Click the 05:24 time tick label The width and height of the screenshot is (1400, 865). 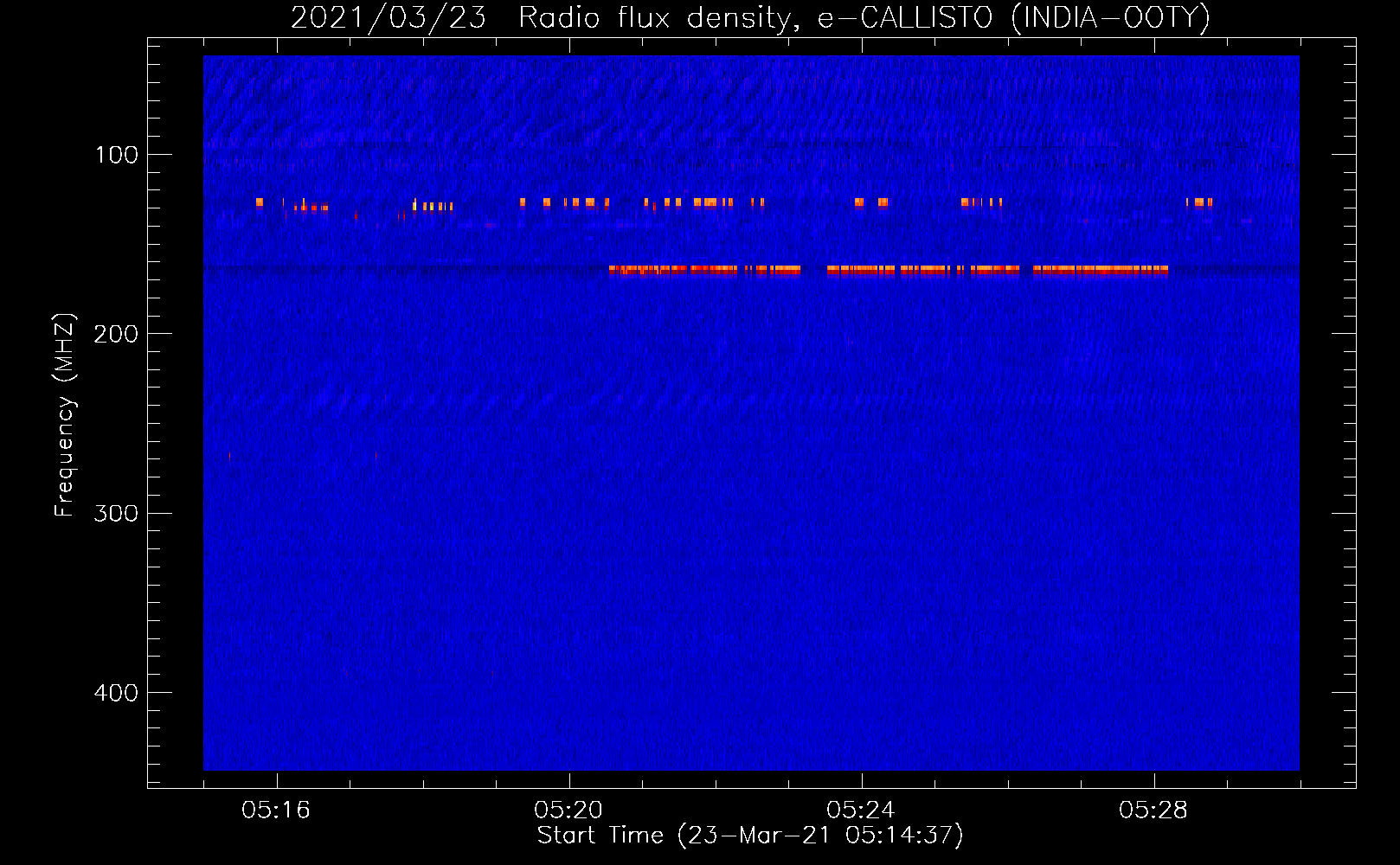tap(861, 811)
